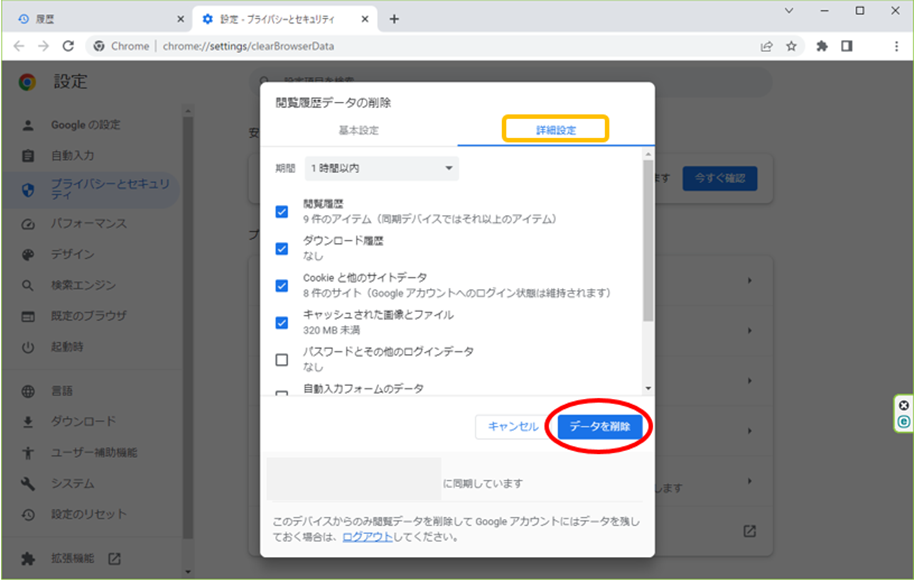Click the browser back arrow
Image resolution: width=914 pixels, height=582 pixels.
[x=19, y=46]
